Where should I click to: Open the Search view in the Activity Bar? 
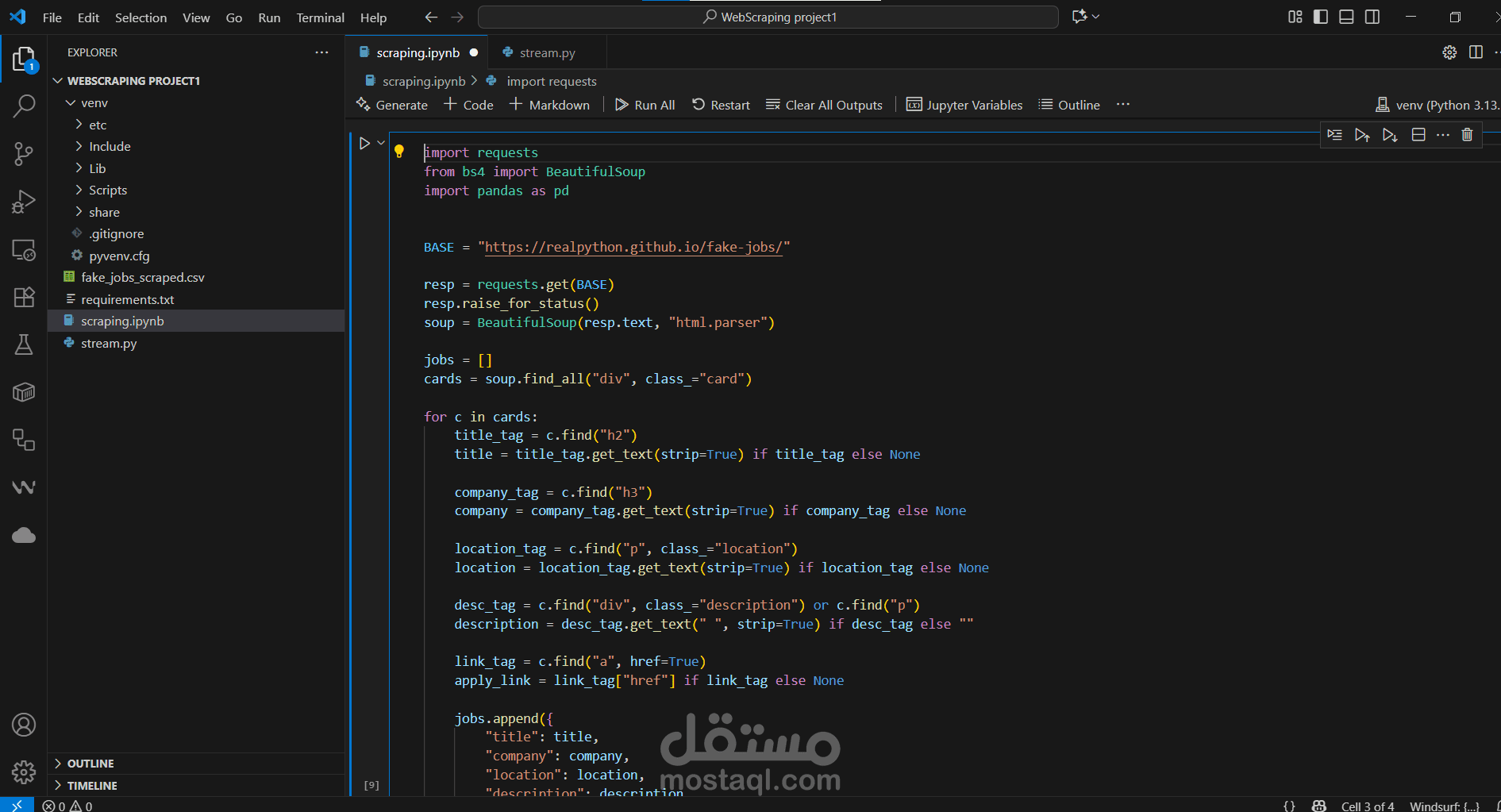[24, 106]
